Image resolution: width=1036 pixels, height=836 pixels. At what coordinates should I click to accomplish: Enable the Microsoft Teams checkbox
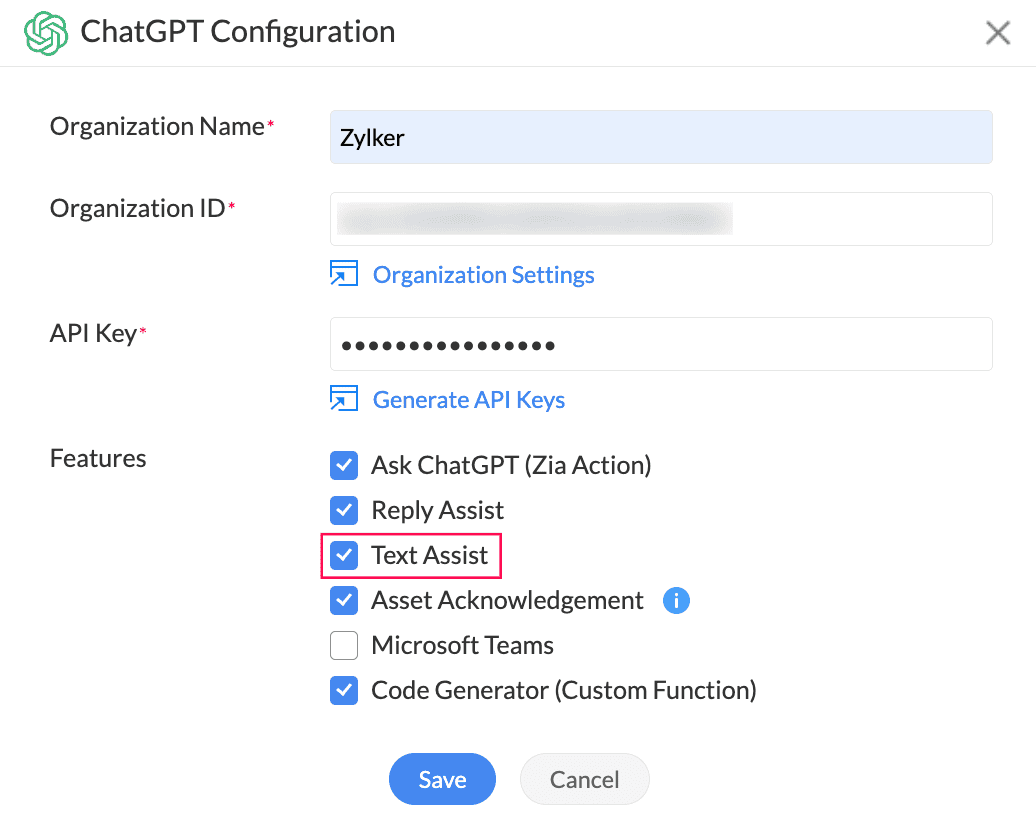(x=344, y=646)
